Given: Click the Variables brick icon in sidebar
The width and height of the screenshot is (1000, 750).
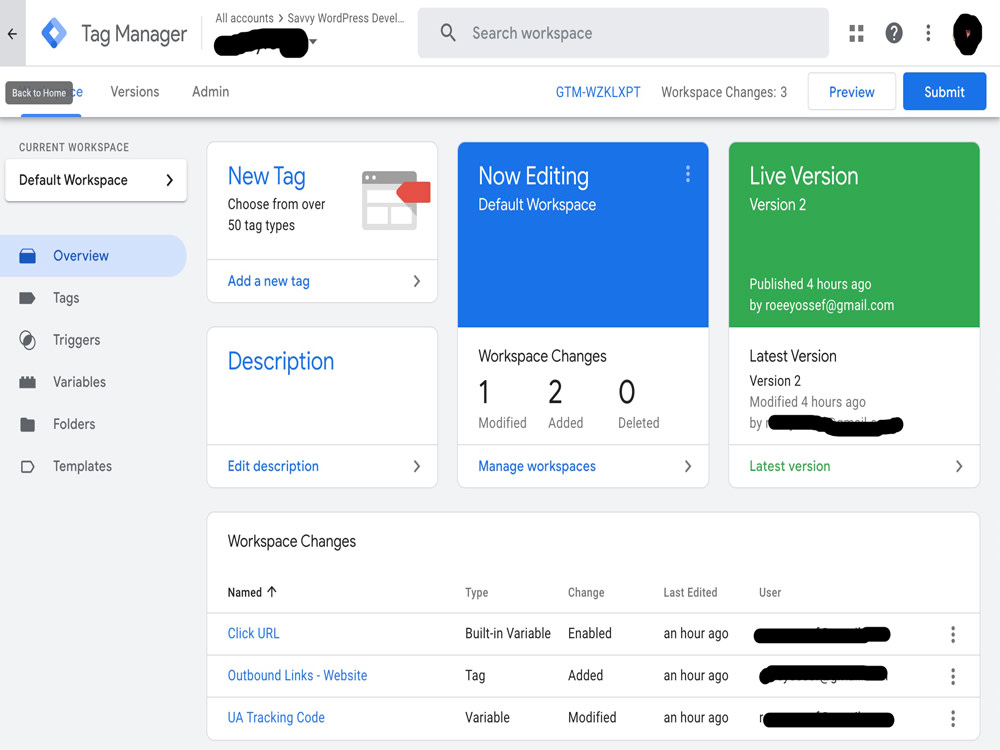Looking at the screenshot, I should [27, 382].
